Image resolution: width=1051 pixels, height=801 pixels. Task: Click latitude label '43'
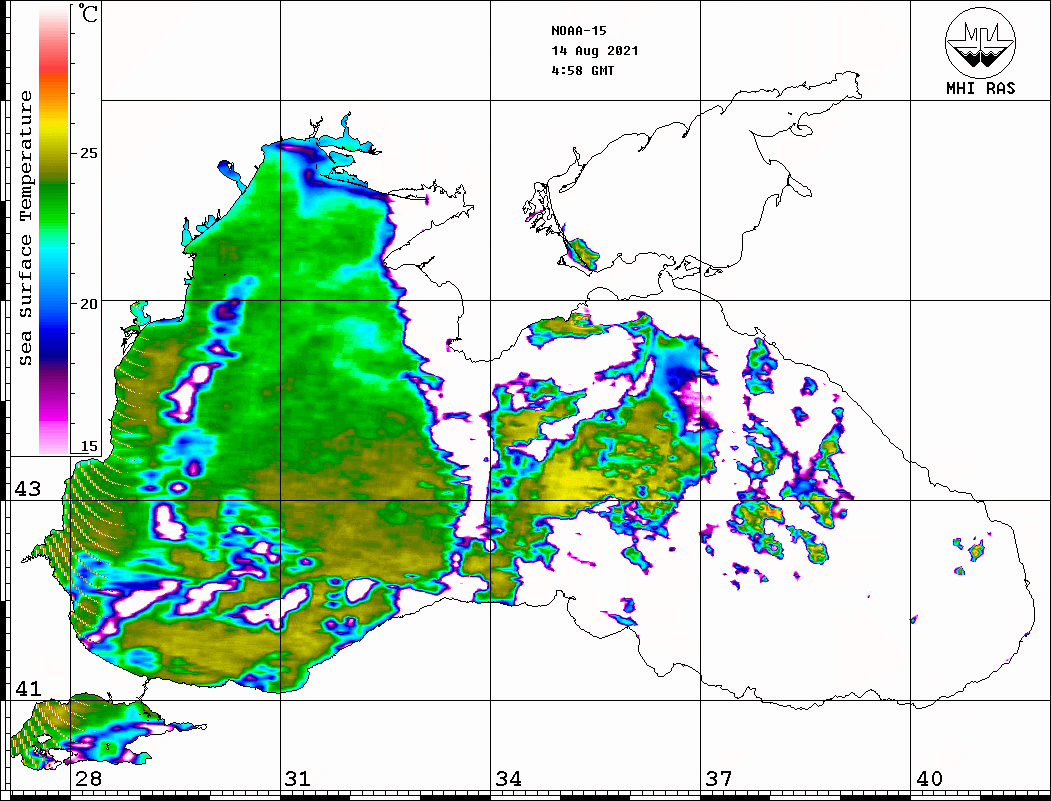tap(28, 489)
